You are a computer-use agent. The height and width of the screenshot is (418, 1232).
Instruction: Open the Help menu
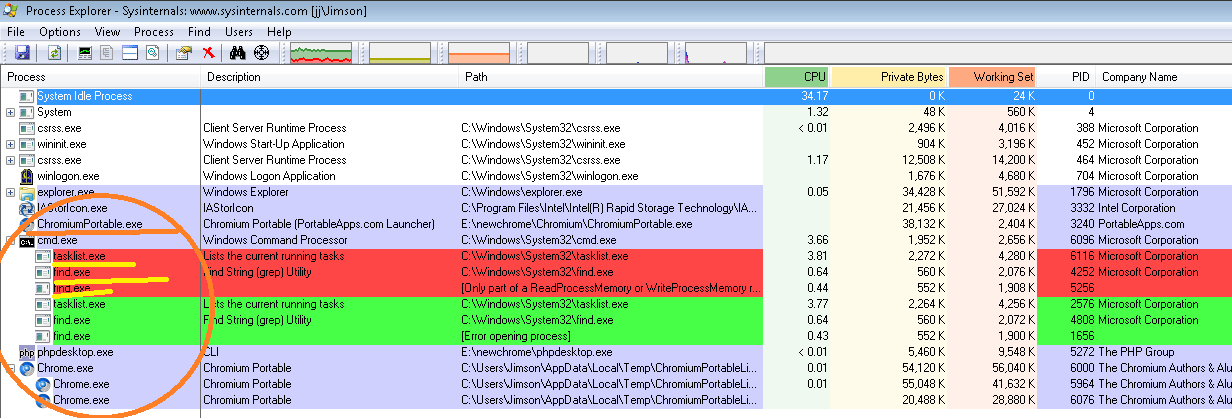coord(279,32)
